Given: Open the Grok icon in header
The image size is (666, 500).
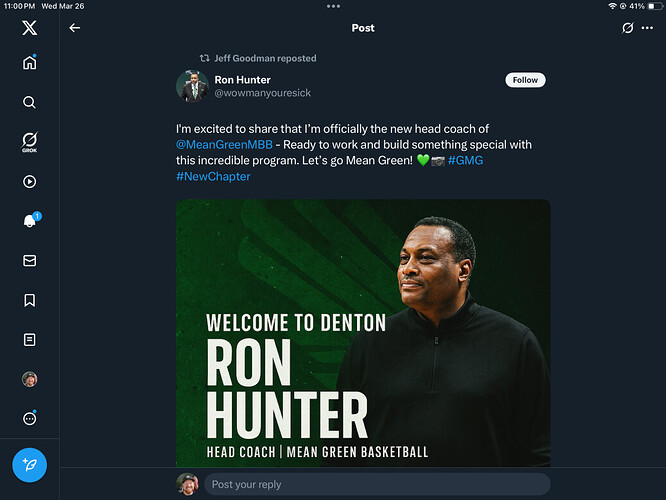Looking at the screenshot, I should 627,28.
